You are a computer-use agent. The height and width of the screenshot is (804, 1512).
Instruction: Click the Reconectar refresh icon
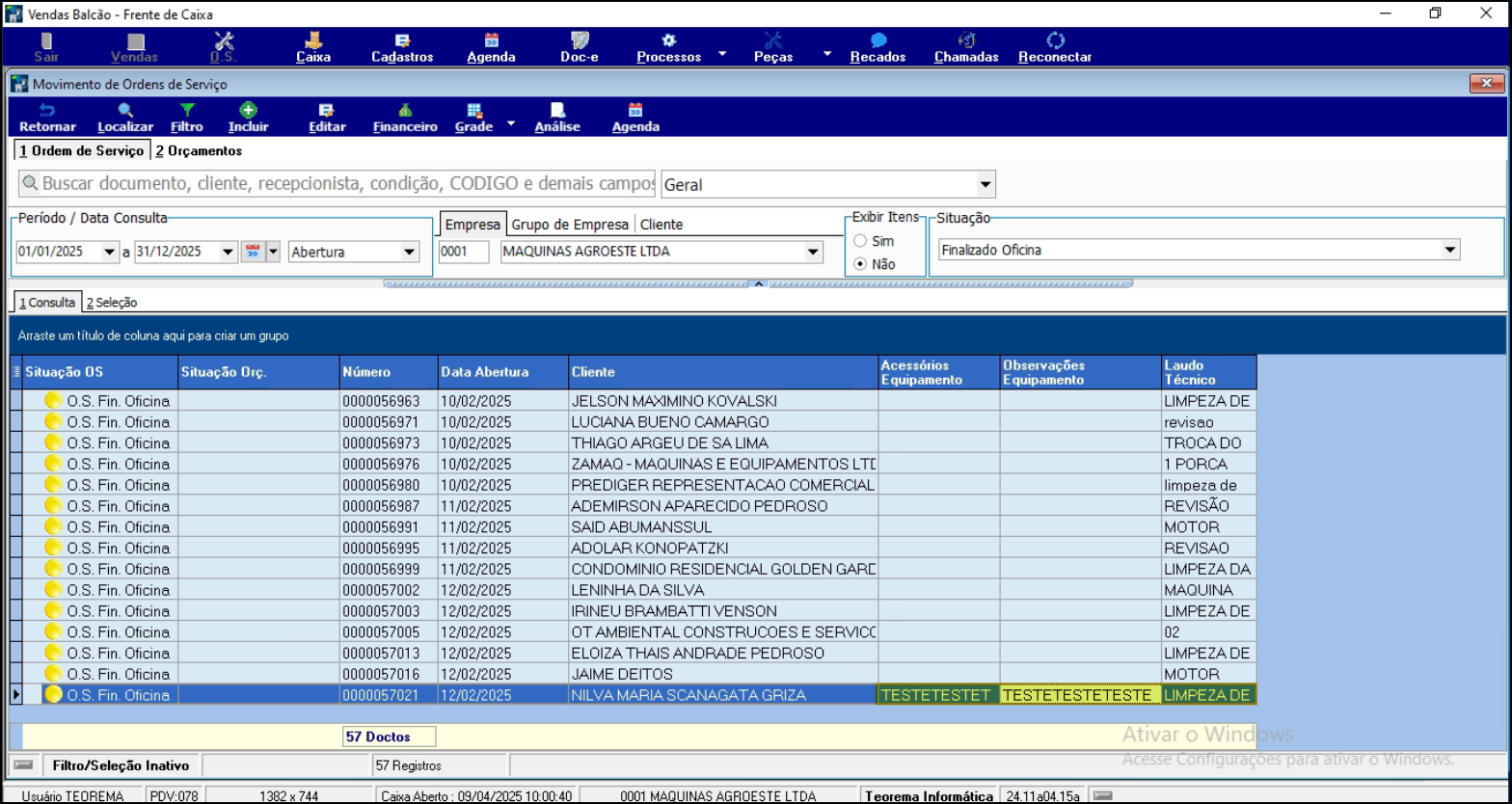pyautogui.click(x=1055, y=40)
